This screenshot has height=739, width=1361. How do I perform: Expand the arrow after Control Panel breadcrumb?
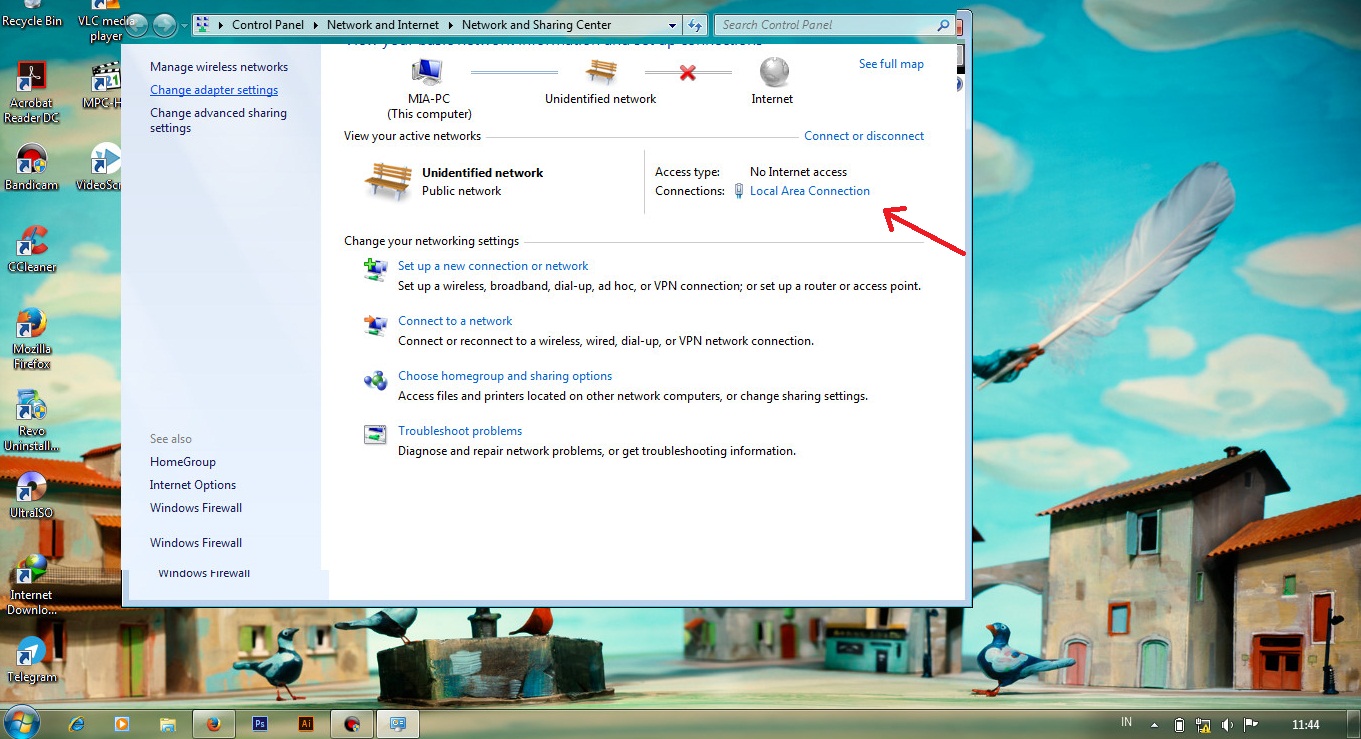[x=315, y=25]
